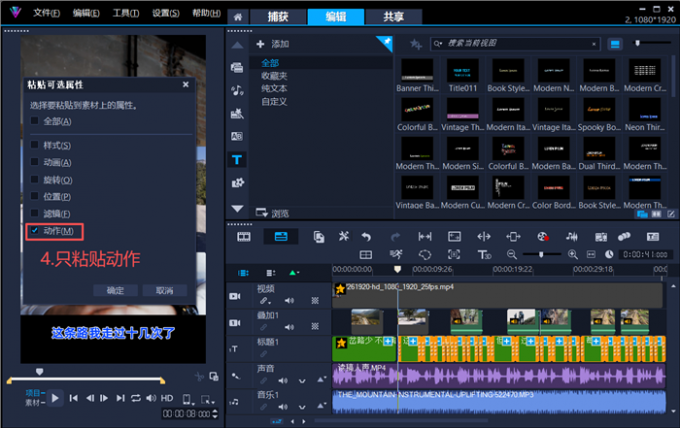
Task: Open the Subtitle Editor icon
Action: [x=653, y=237]
